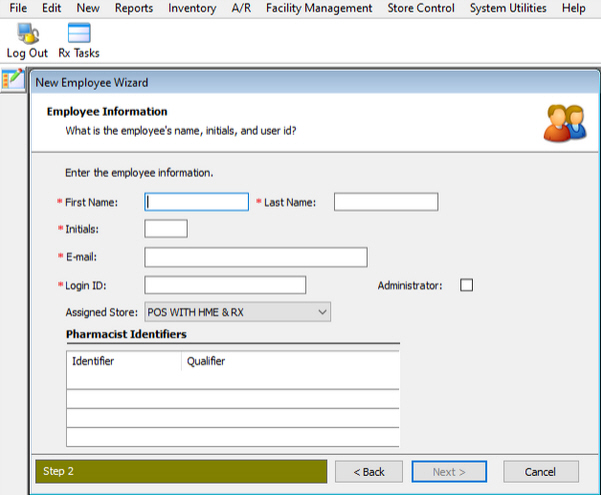Click the first row under Identifier column
This screenshot has height=495, width=601.
point(124,379)
